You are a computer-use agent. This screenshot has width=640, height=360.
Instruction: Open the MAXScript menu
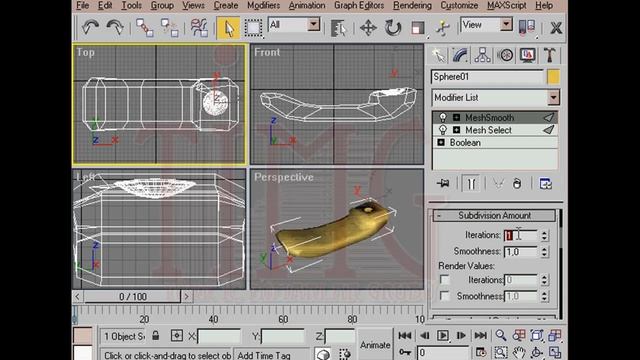pos(507,6)
